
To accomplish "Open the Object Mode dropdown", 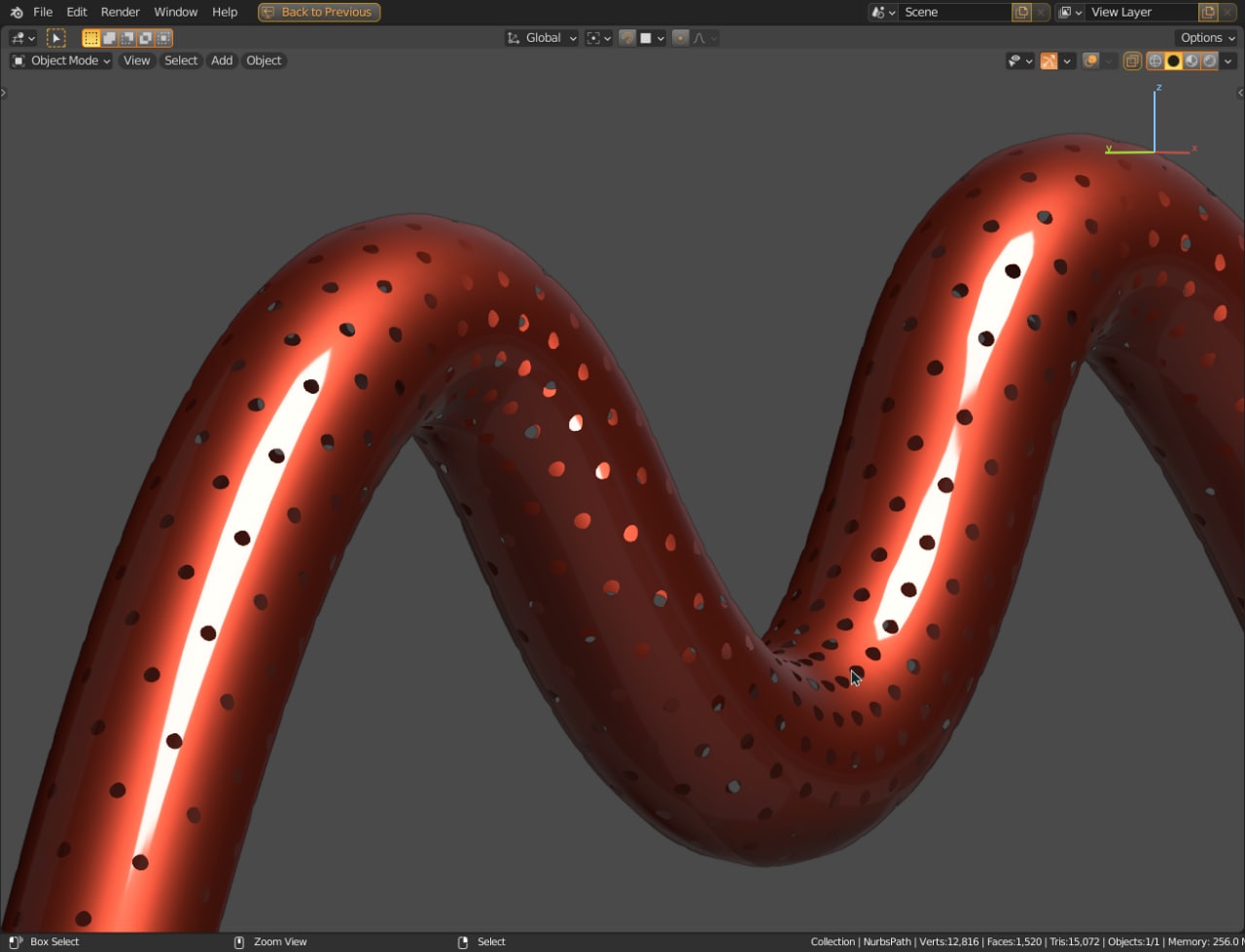I will [61, 60].
